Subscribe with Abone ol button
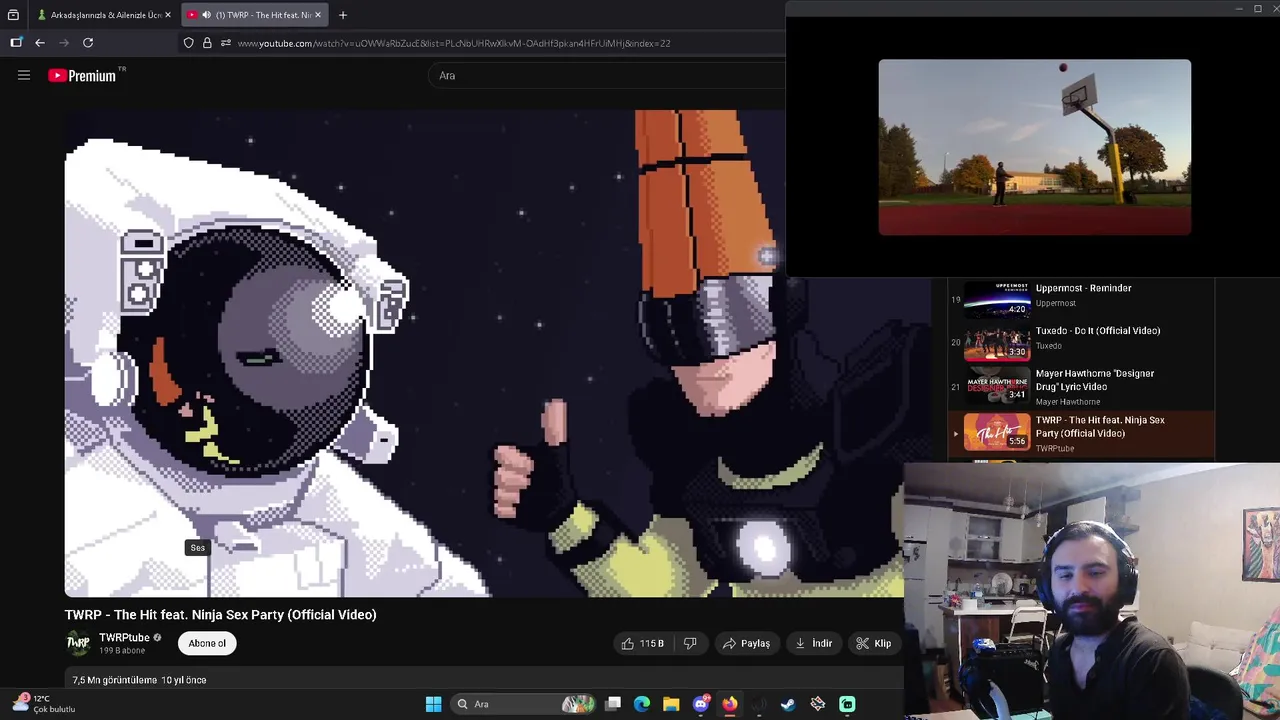This screenshot has height=720, width=1280. pyautogui.click(x=207, y=644)
